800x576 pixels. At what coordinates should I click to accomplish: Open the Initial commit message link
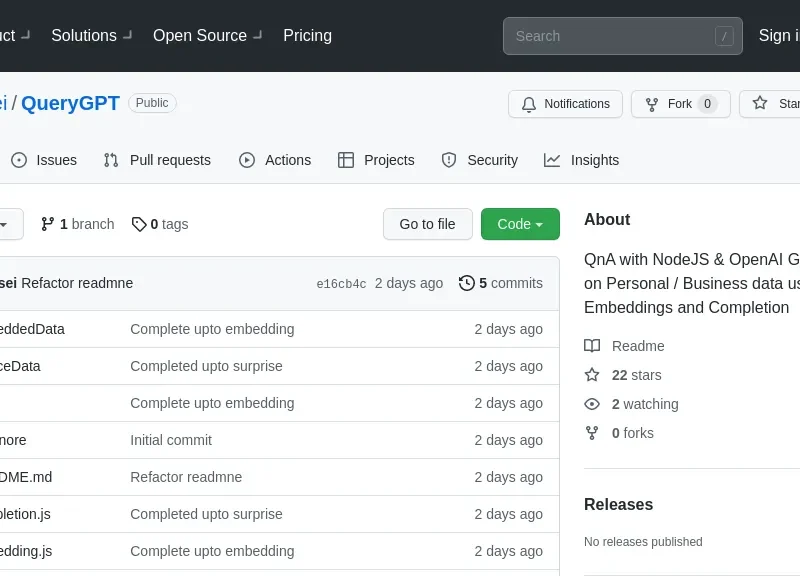171,440
